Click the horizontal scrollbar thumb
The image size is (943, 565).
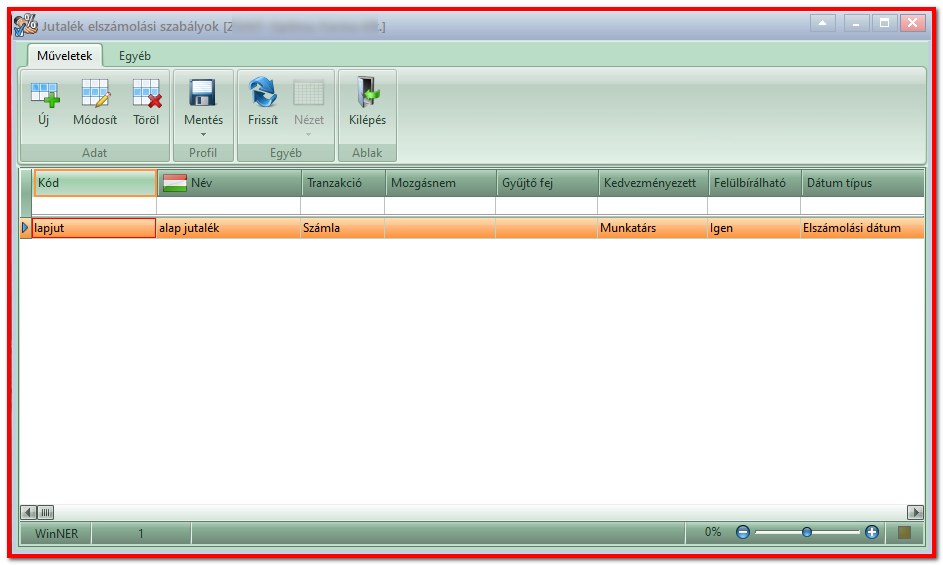[46, 512]
